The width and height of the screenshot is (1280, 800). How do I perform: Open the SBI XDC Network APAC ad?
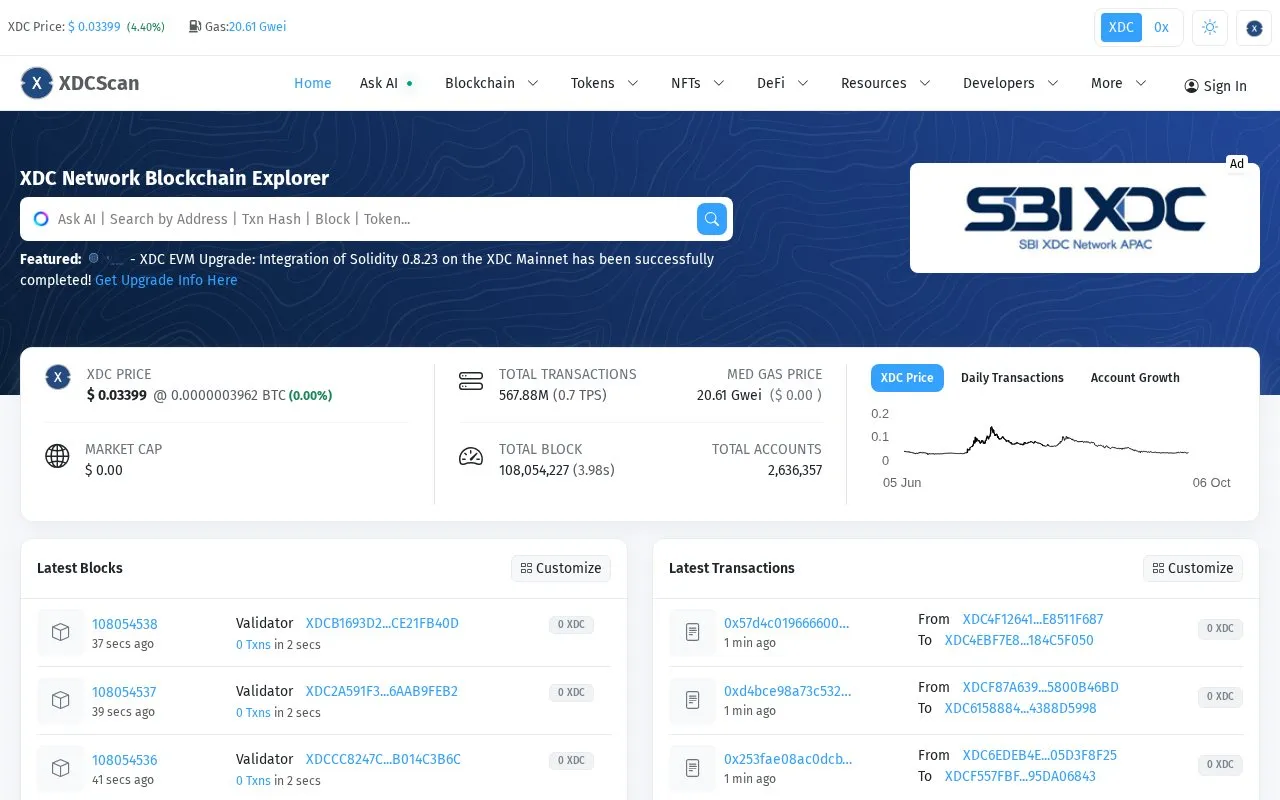[1085, 218]
